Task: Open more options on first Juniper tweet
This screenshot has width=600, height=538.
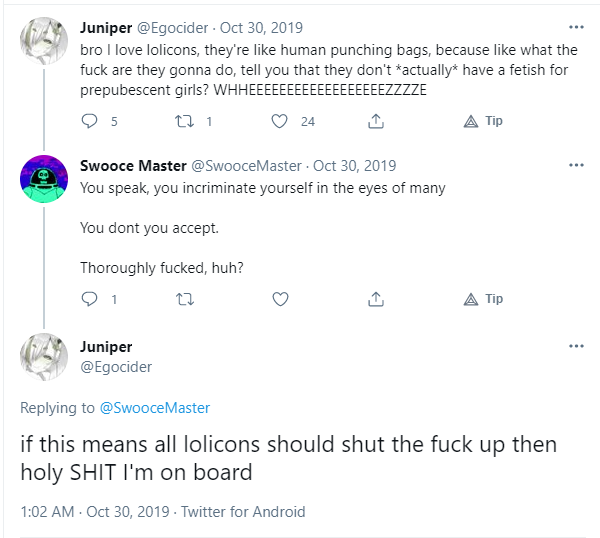Action: 576,27
